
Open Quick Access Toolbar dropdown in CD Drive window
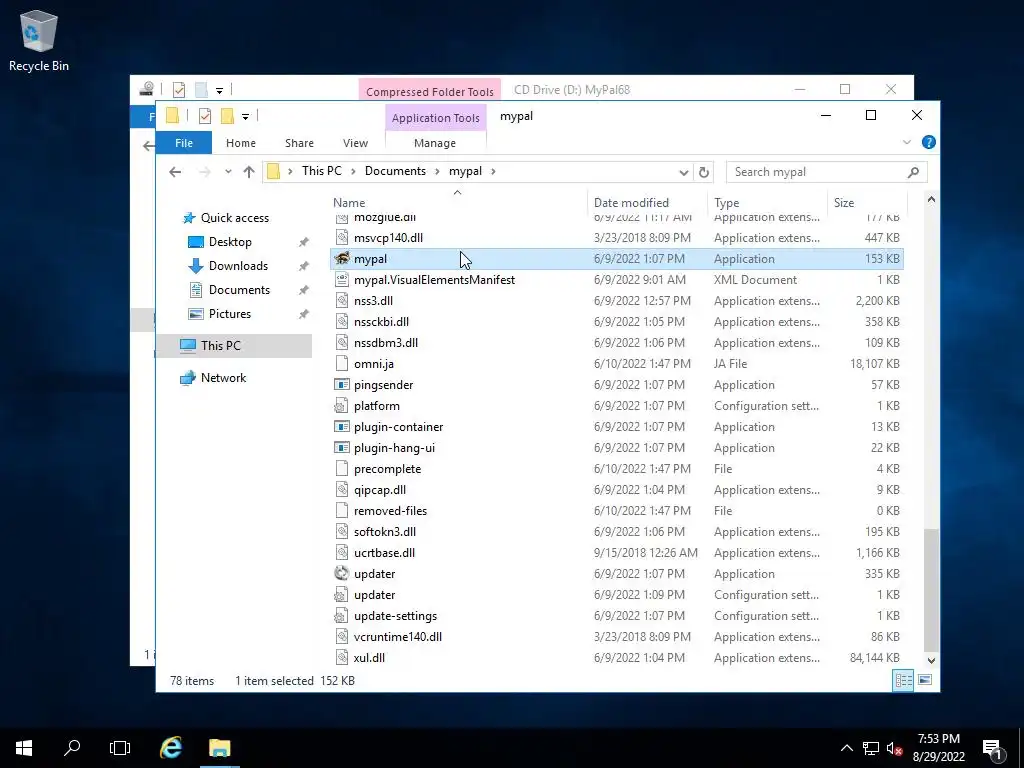[219, 90]
